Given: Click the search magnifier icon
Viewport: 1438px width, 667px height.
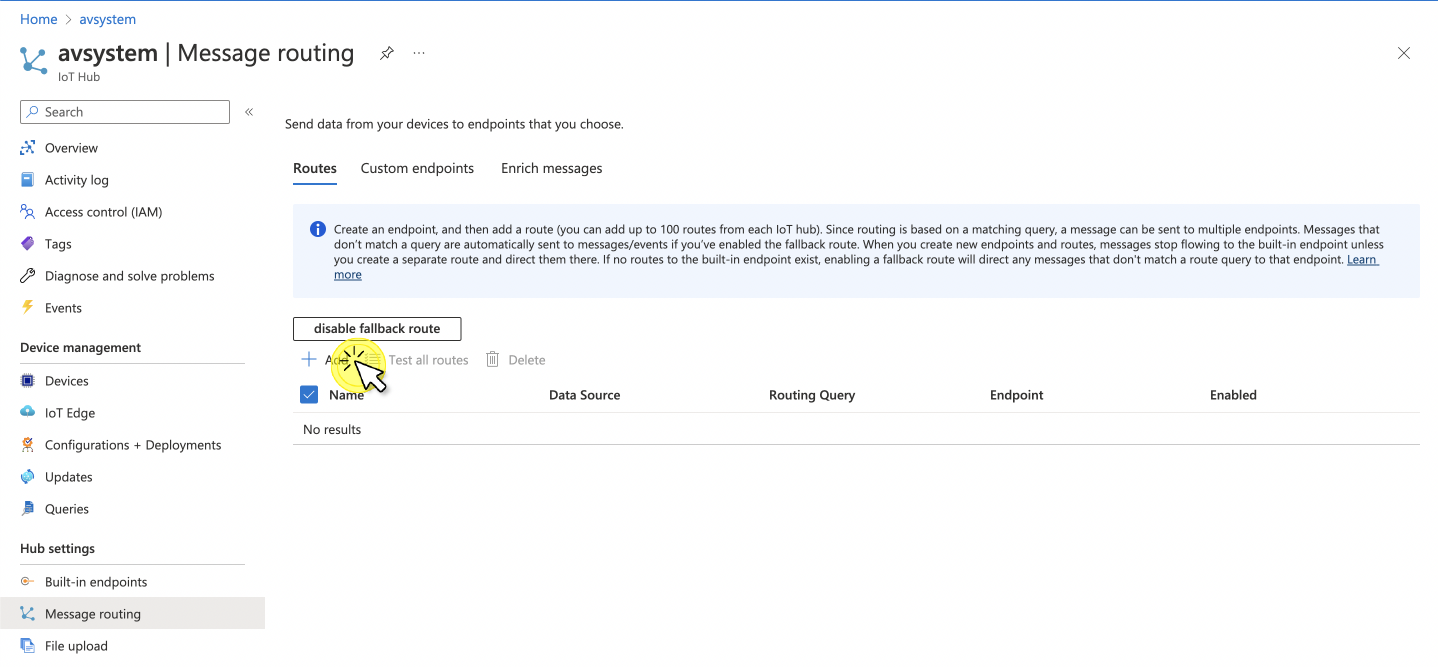Looking at the screenshot, I should click(x=34, y=112).
